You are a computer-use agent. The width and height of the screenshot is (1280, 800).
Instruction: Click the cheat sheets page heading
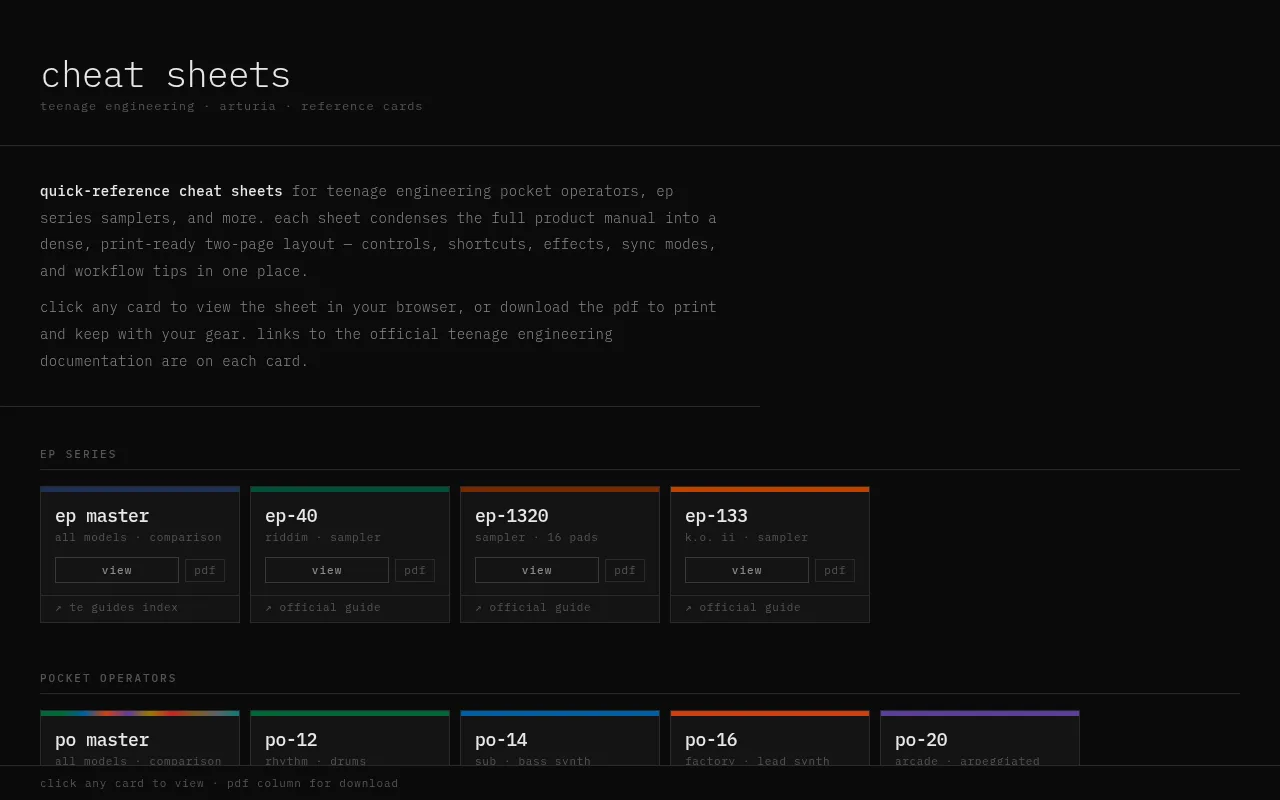pos(165,75)
